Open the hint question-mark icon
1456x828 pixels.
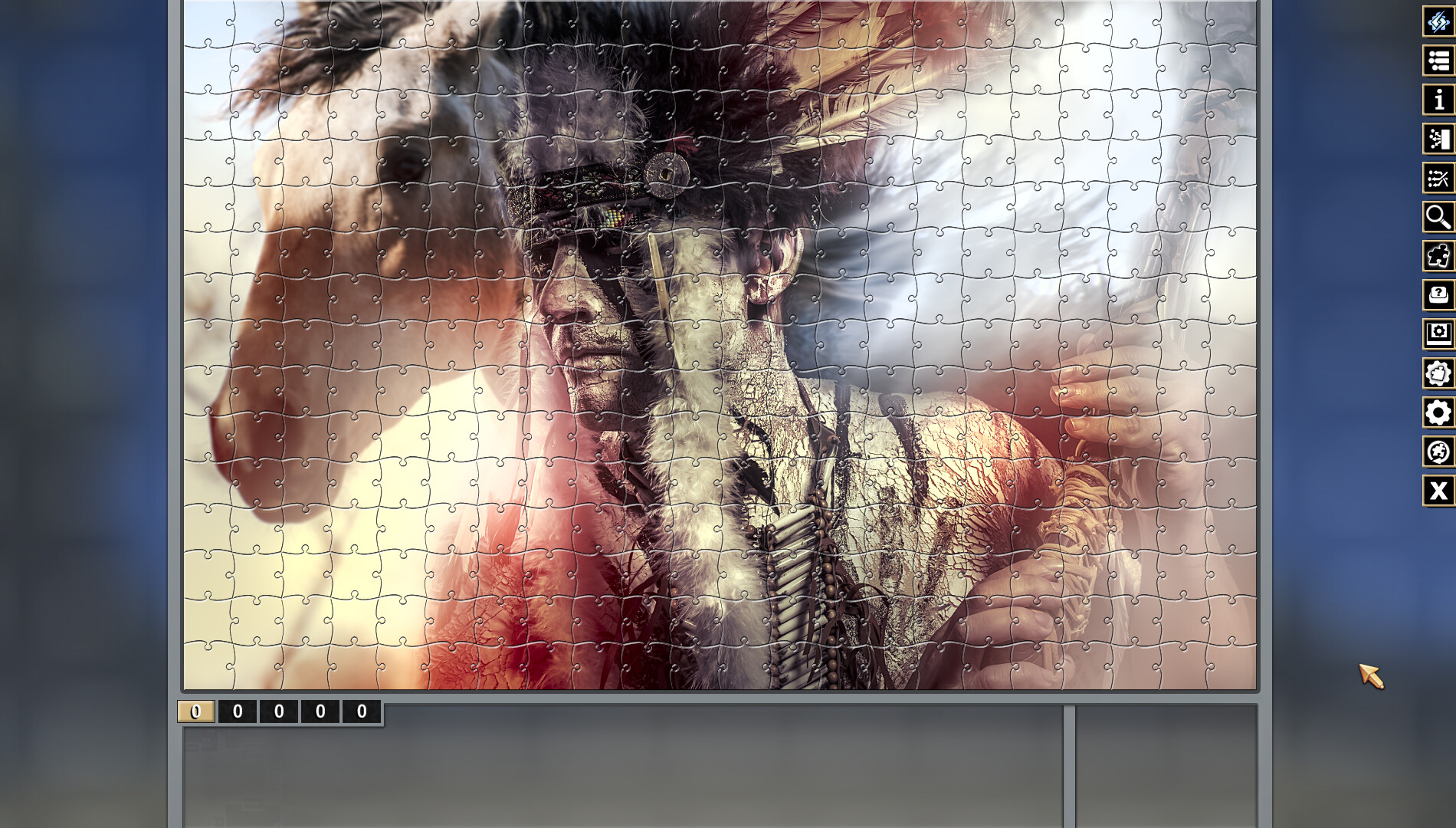[x=1439, y=294]
